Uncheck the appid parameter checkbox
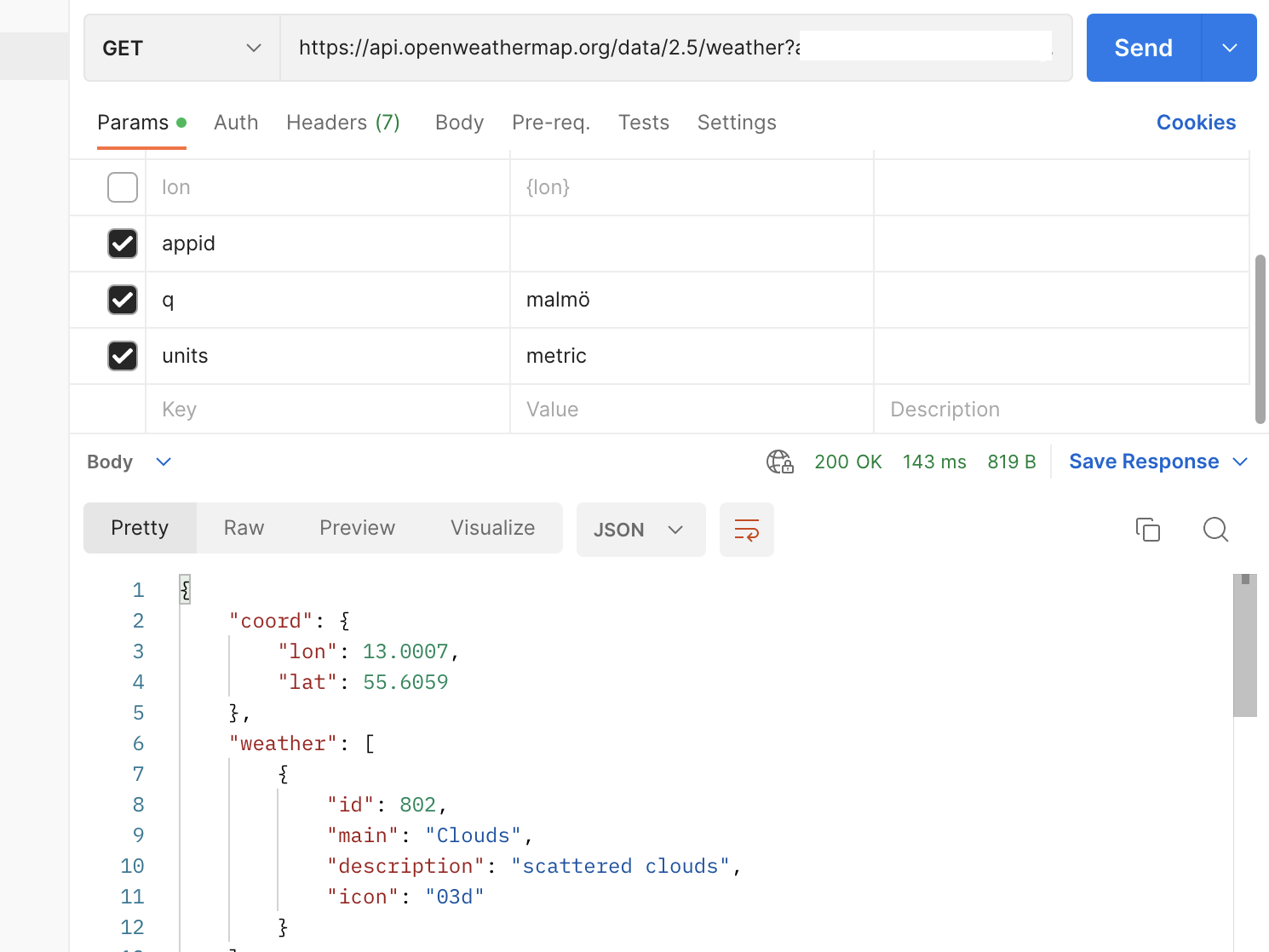Screen dimensions: 1269x952 pos(123,244)
